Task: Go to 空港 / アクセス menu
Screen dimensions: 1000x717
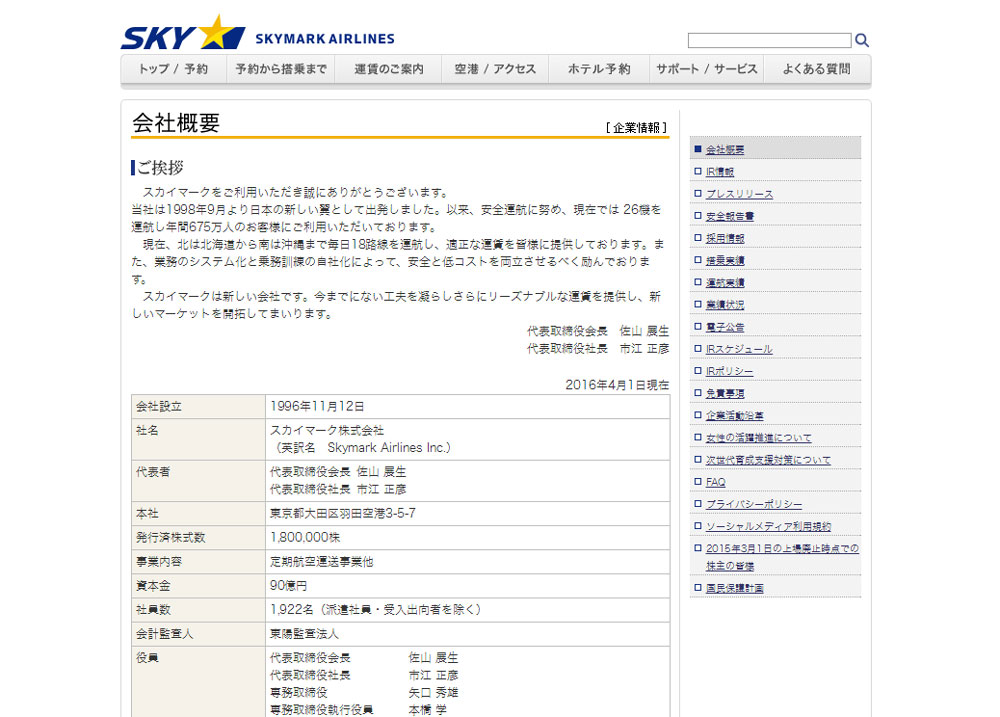Action: coord(495,69)
